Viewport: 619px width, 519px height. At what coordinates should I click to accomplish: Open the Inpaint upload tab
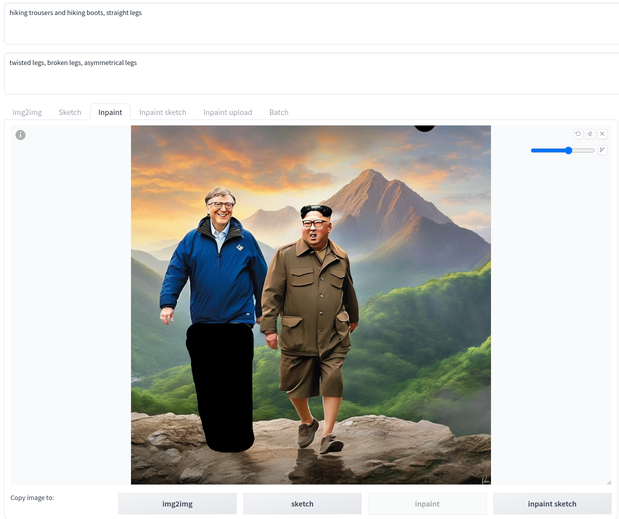228,112
